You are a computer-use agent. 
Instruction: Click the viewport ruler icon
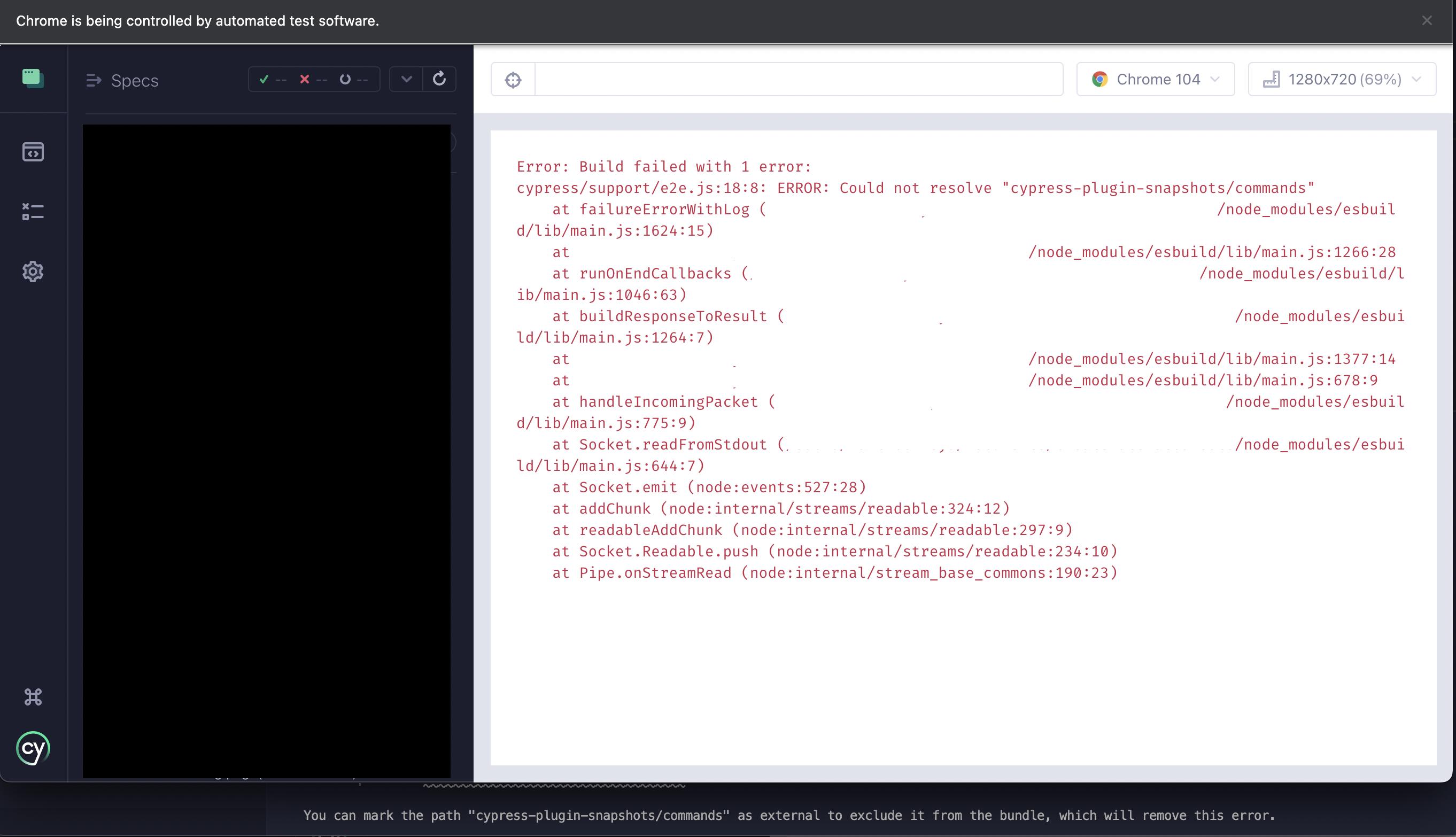[1271, 79]
